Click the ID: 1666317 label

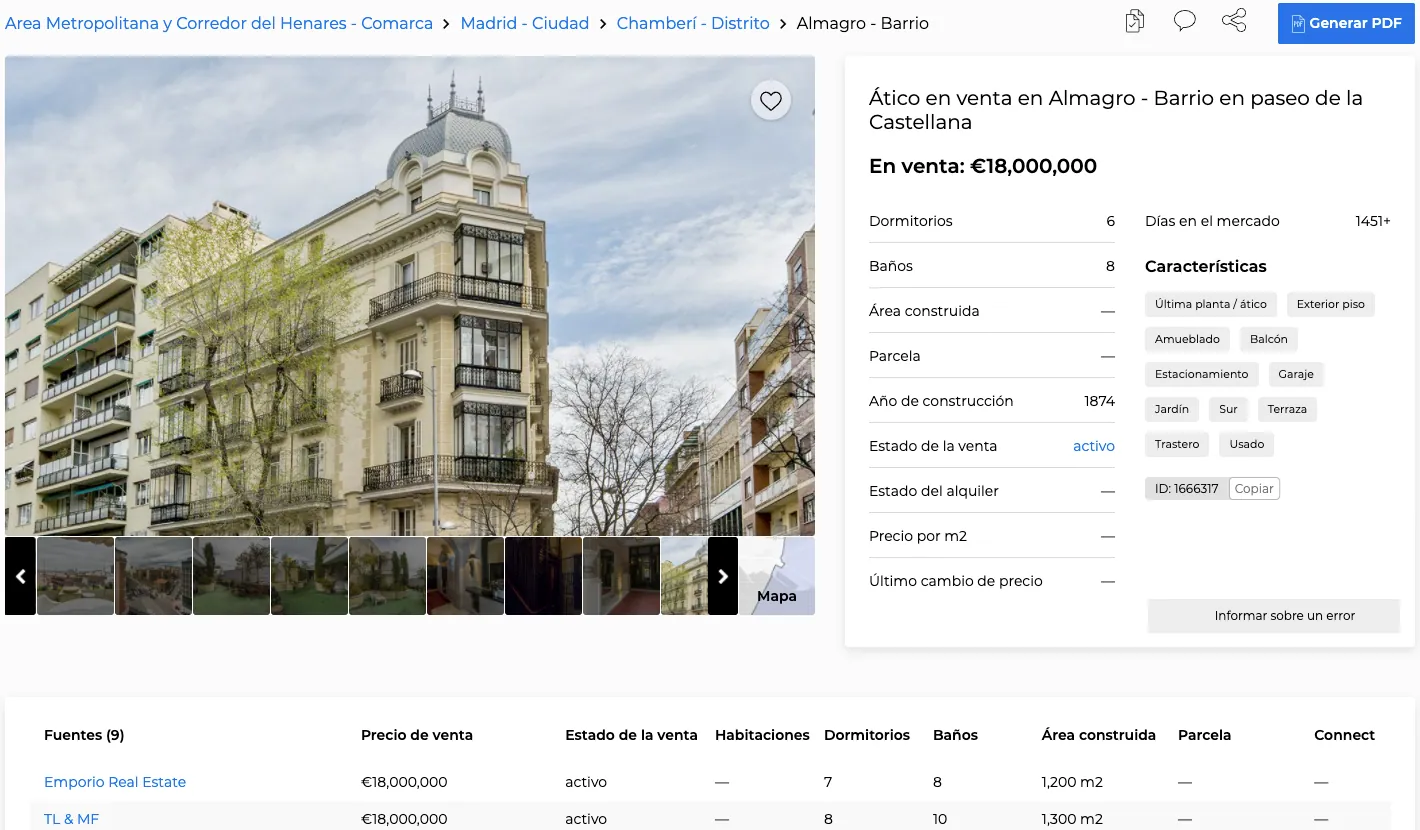1187,489
